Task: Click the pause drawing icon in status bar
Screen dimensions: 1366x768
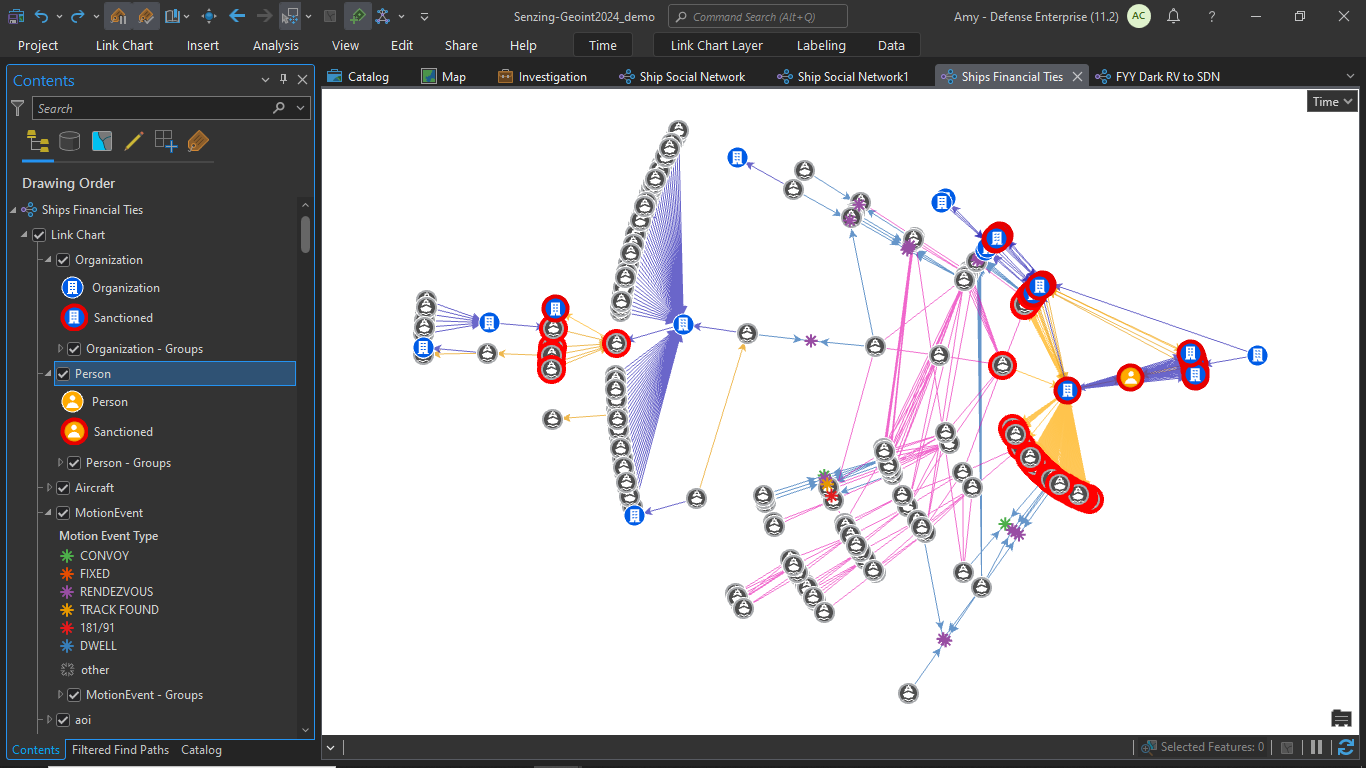Action: pos(1317,747)
